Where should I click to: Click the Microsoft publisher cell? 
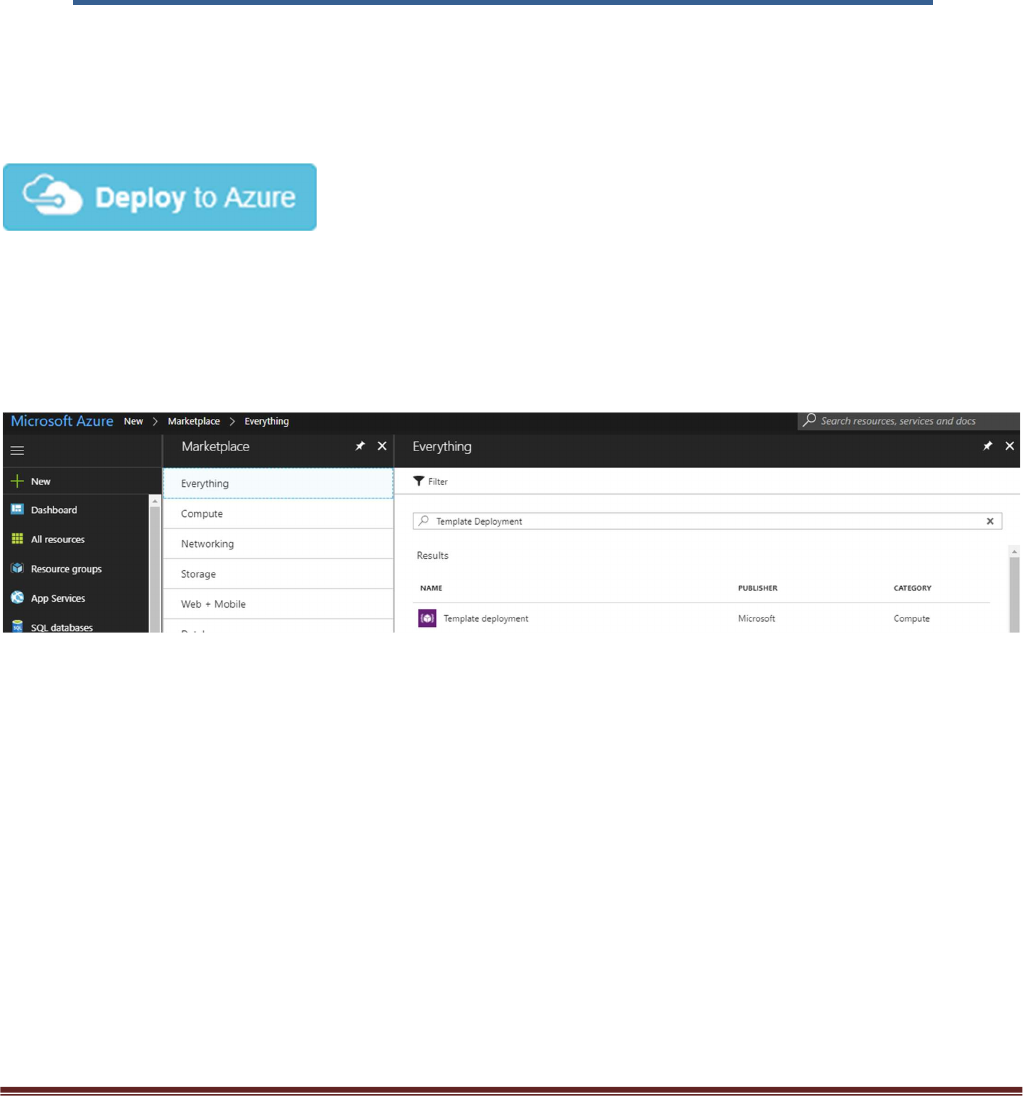coord(756,618)
